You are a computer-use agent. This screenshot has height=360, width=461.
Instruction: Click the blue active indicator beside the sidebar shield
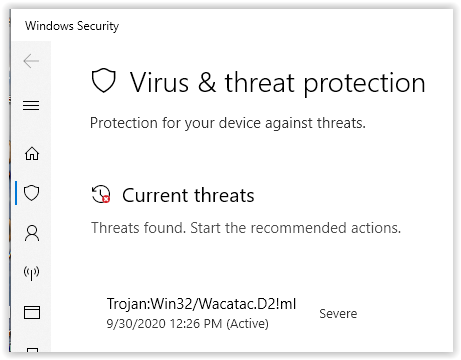pos(16,193)
